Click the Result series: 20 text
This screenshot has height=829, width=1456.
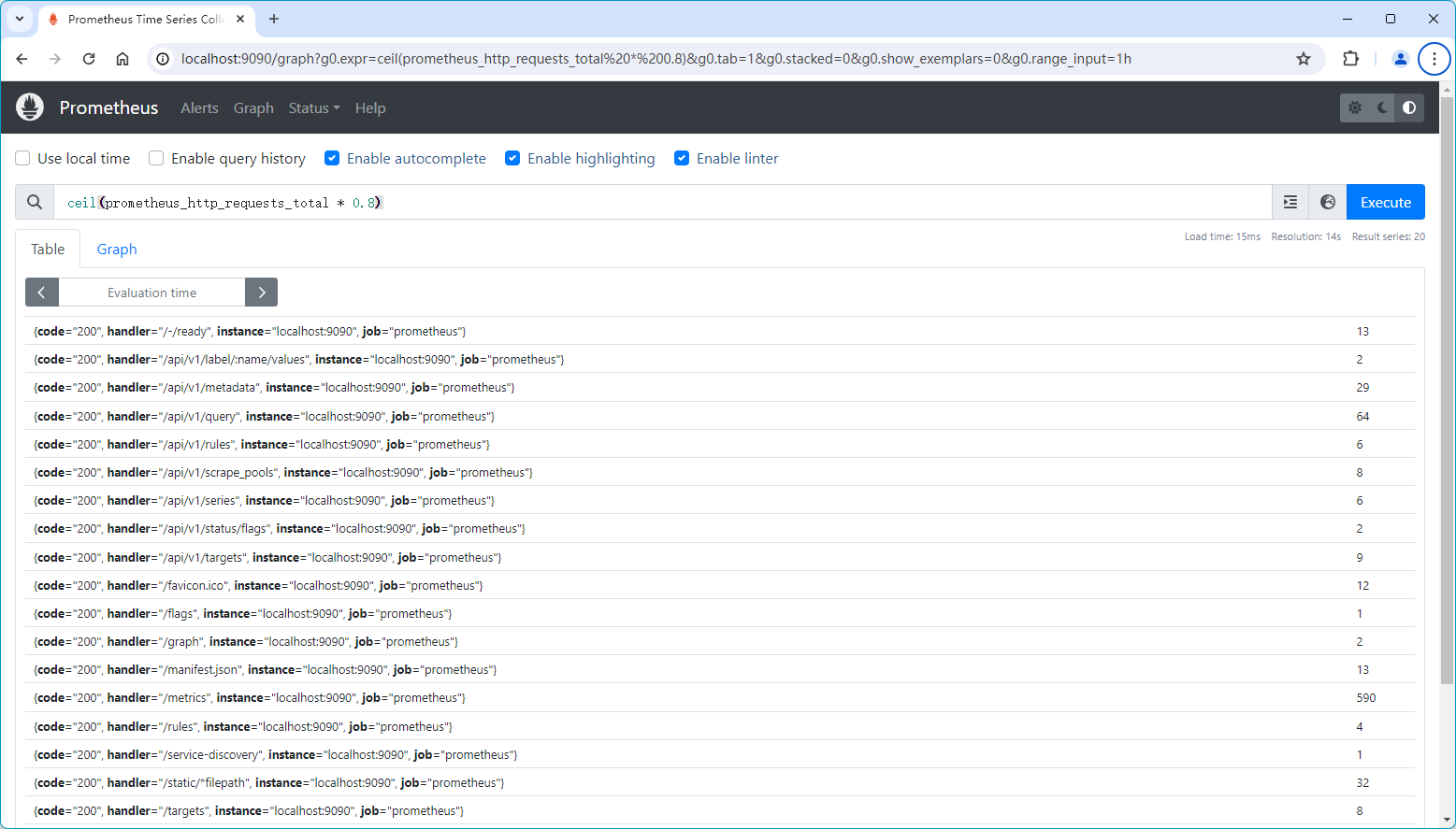pos(1389,236)
